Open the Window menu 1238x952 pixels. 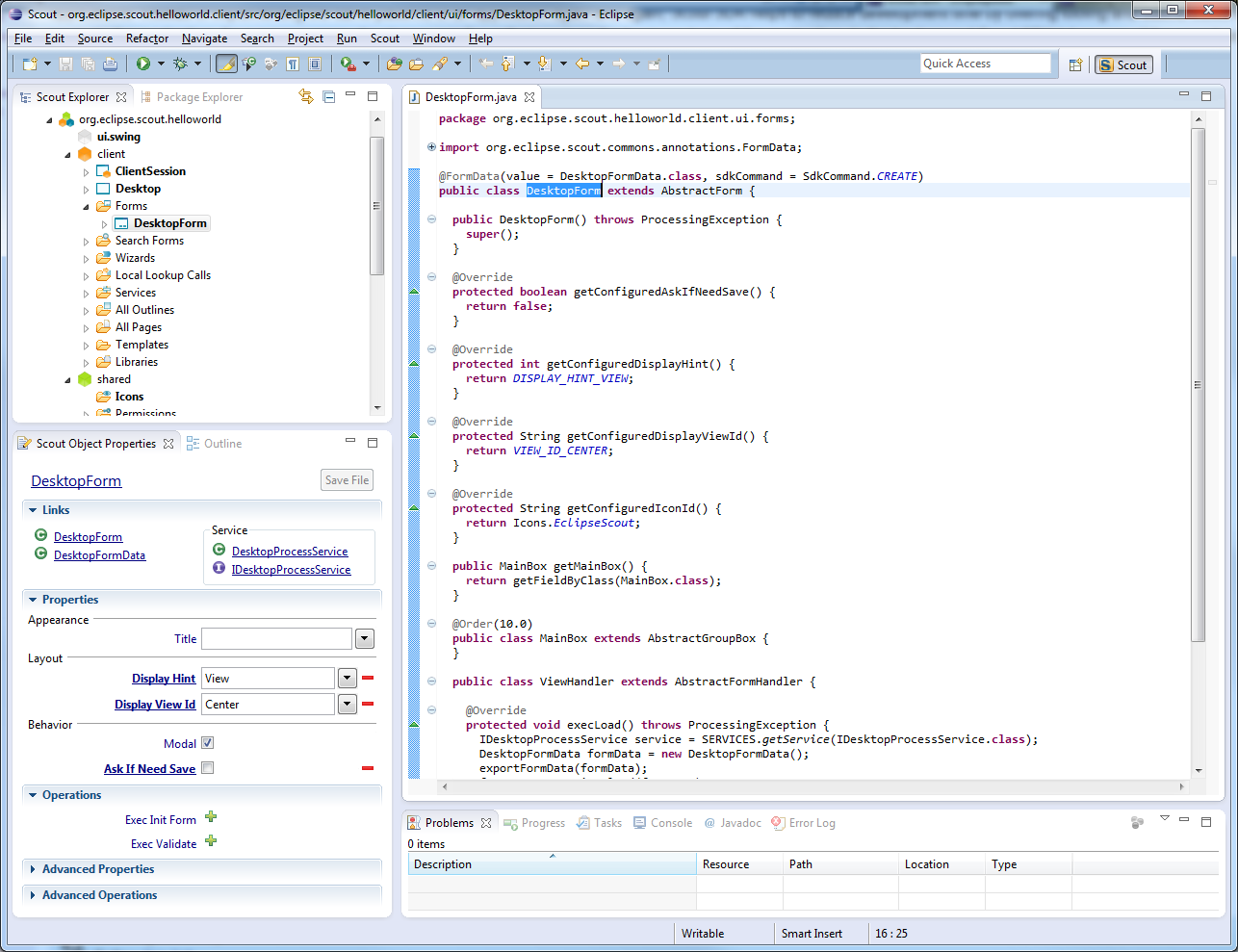433,39
